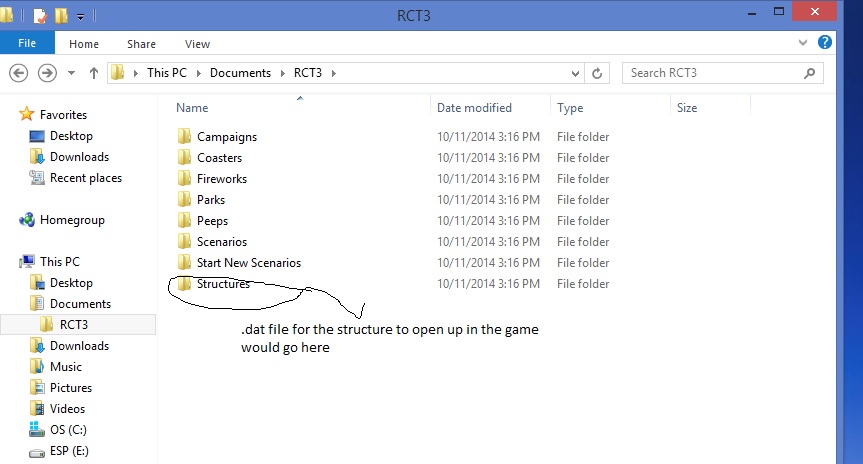Viewport: 863px width, 464px height.
Task: Click the Search RCT3 input box
Action: click(x=710, y=73)
